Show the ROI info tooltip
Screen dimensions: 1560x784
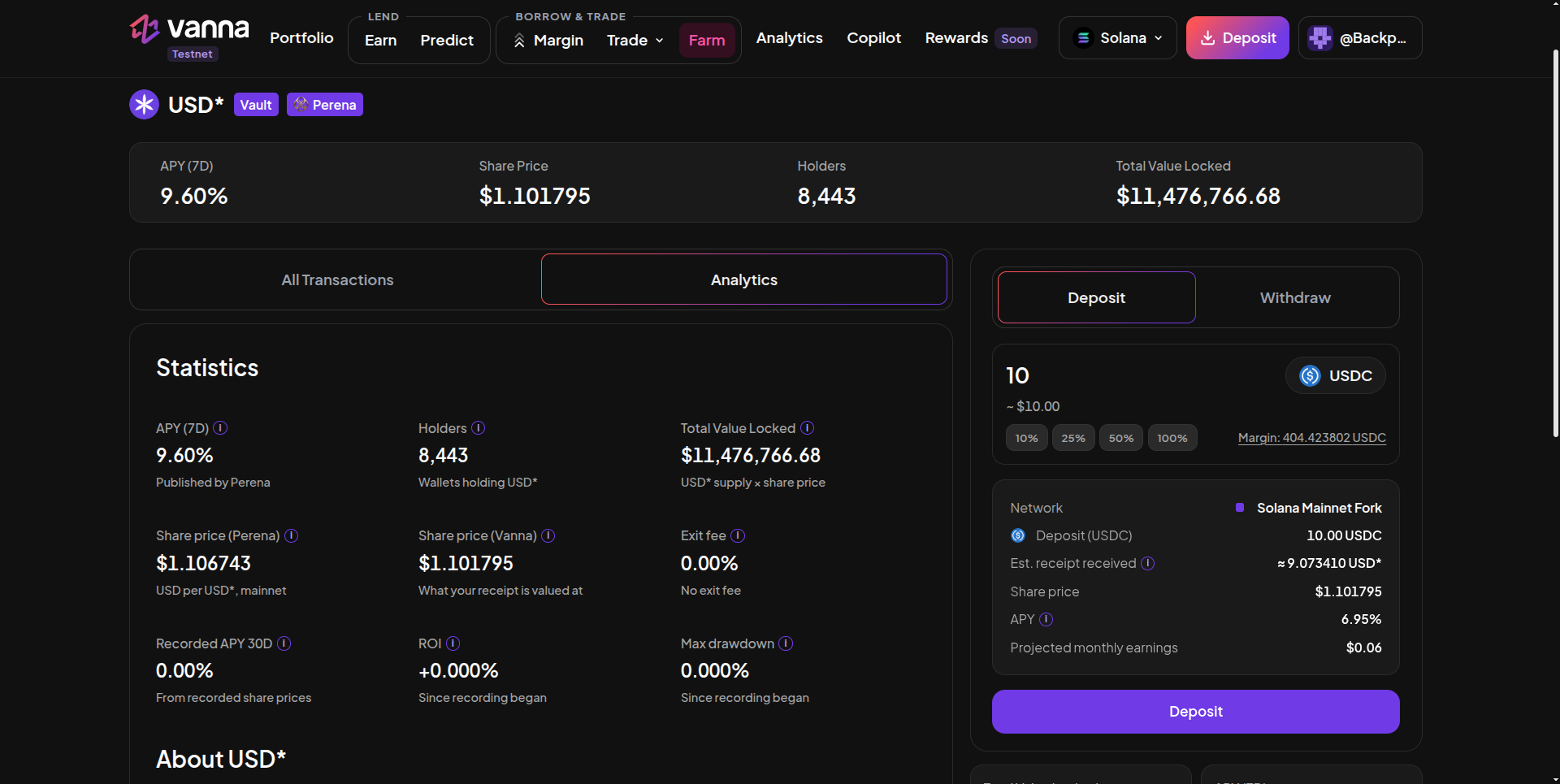pyautogui.click(x=453, y=643)
